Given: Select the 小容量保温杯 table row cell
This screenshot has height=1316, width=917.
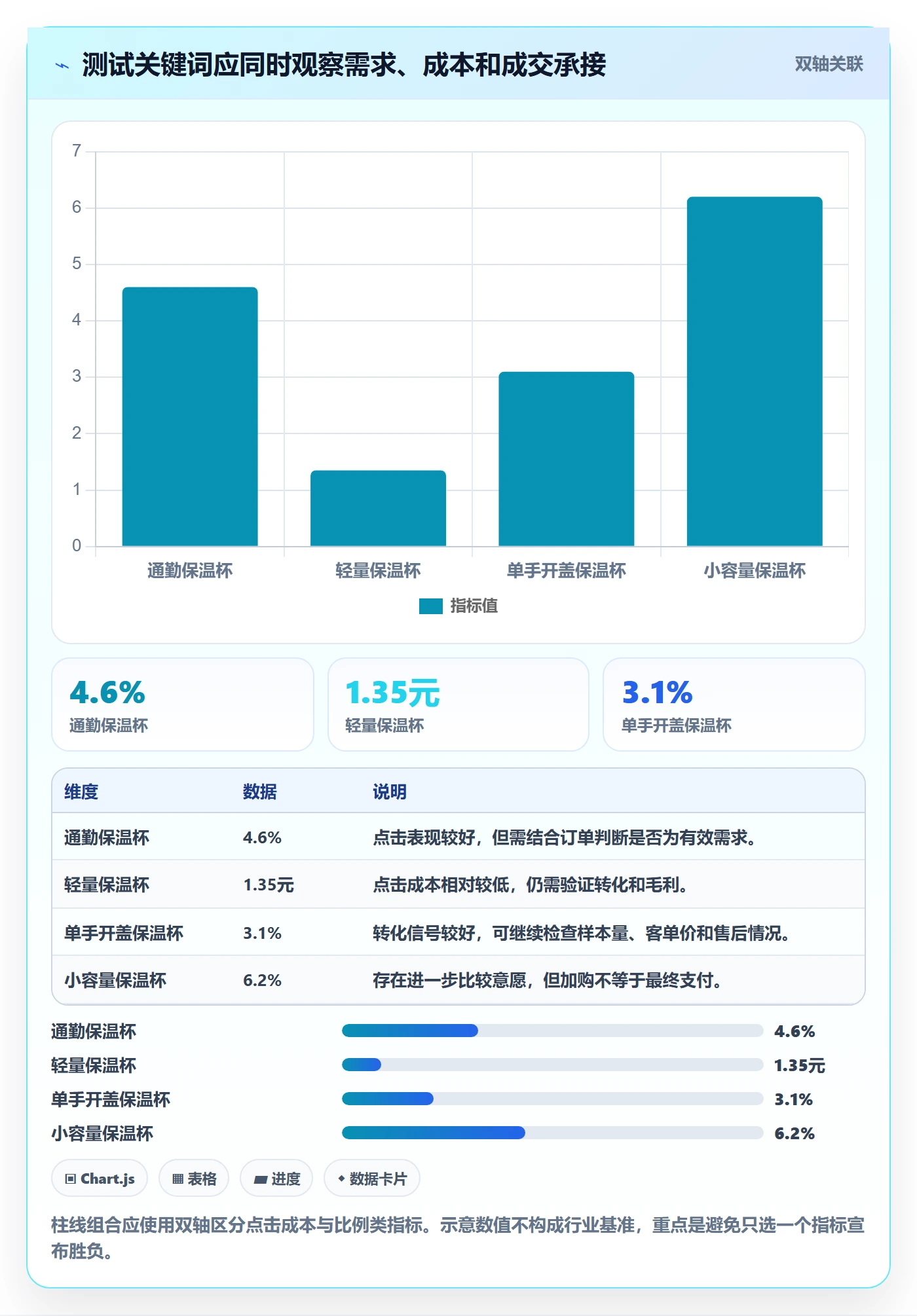Looking at the screenshot, I should [x=115, y=980].
